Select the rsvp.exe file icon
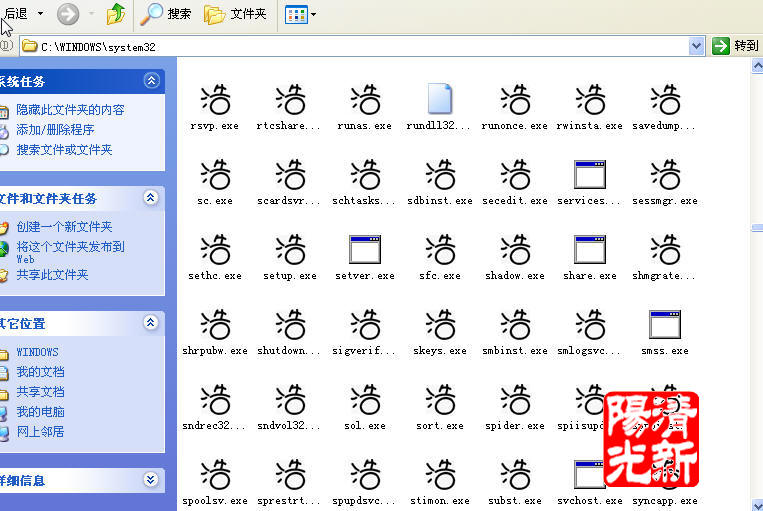 point(215,99)
